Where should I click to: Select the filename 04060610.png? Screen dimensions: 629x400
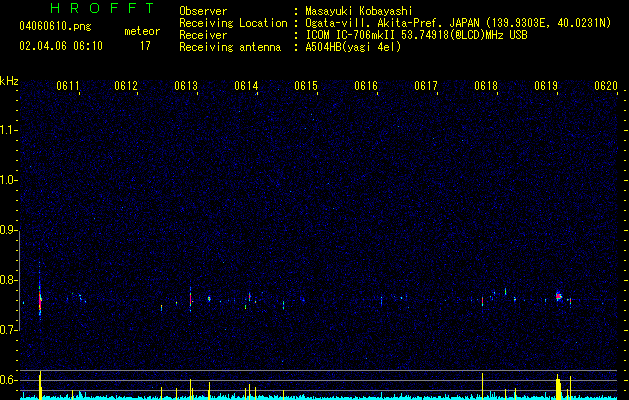[x=55, y=26]
